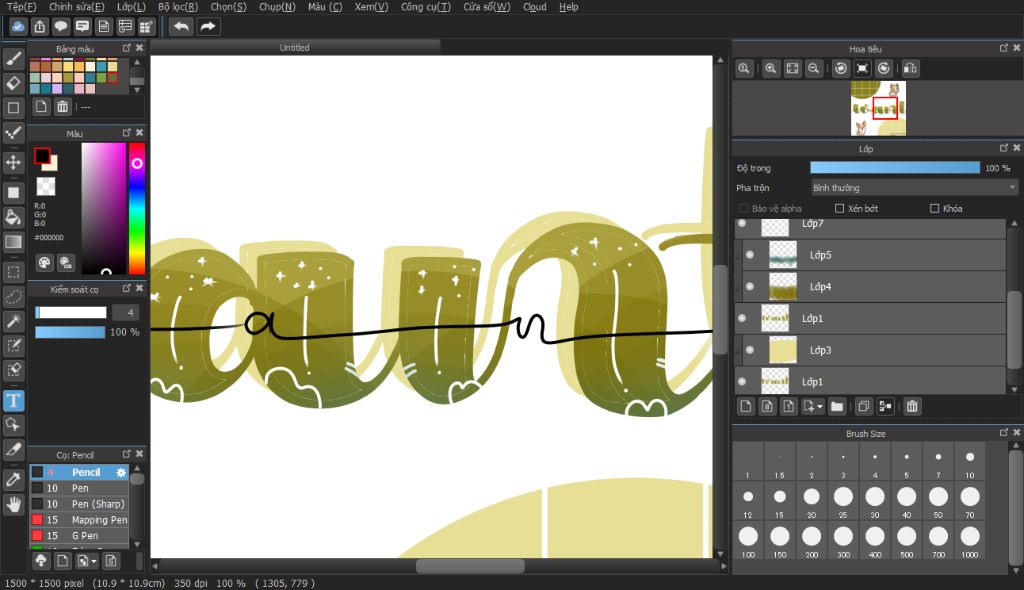Open the Tệp(F) menu
Screen dimensions: 1024x590
[x=22, y=7]
